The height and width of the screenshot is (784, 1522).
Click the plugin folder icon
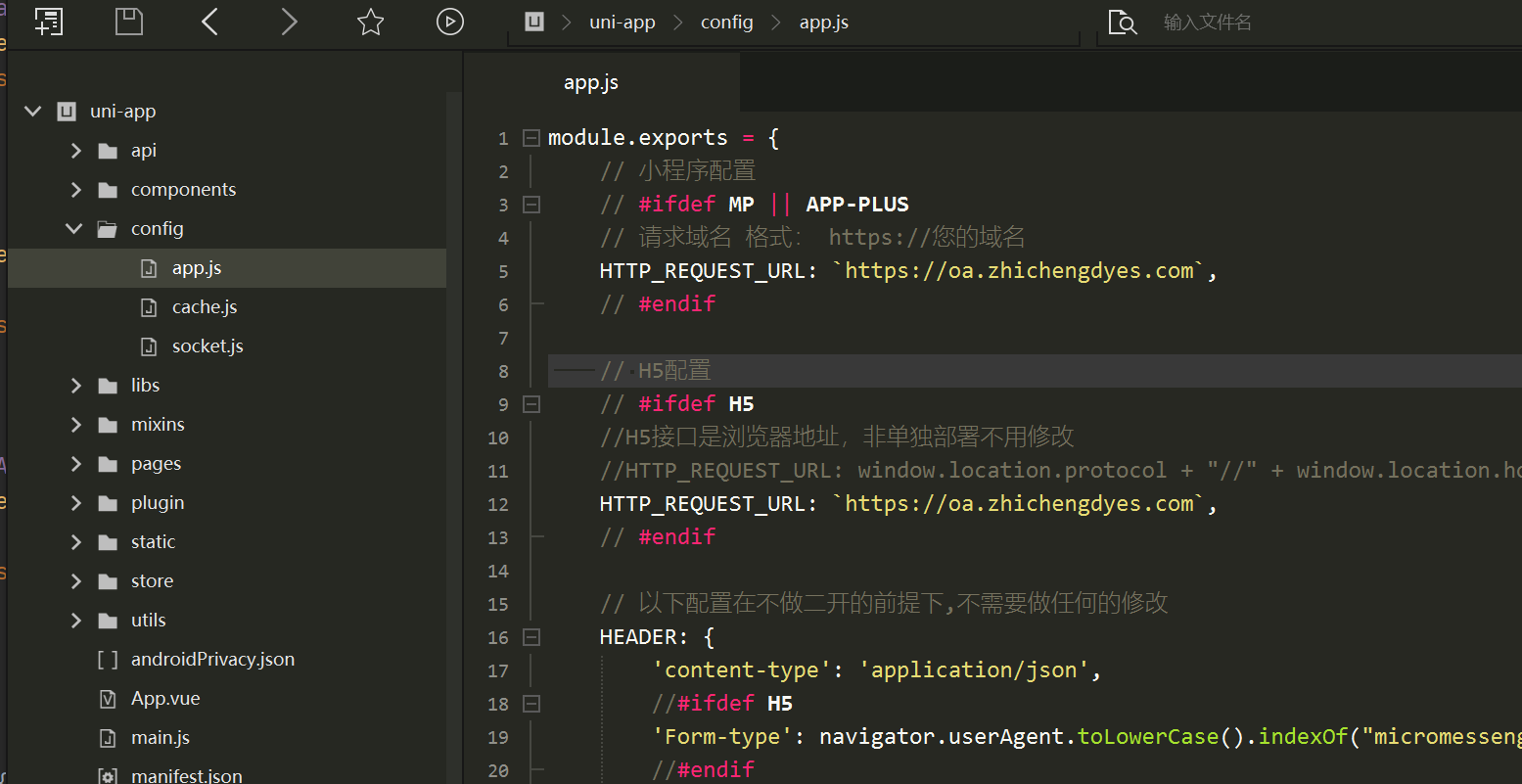pos(108,503)
